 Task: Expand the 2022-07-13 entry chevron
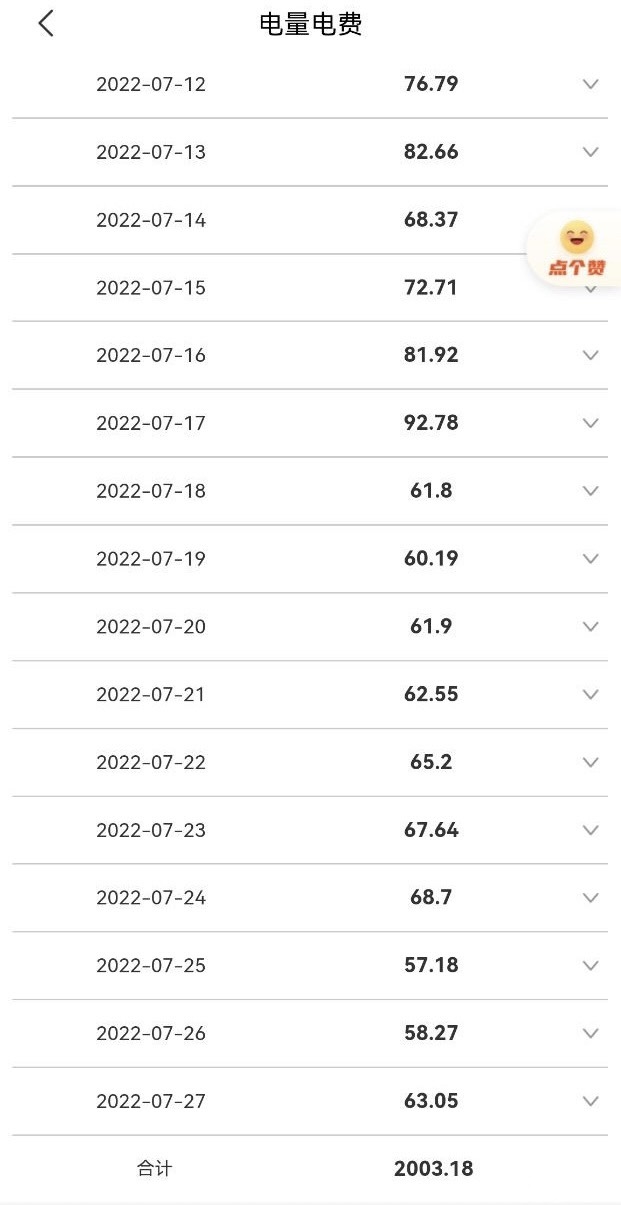pyautogui.click(x=590, y=152)
